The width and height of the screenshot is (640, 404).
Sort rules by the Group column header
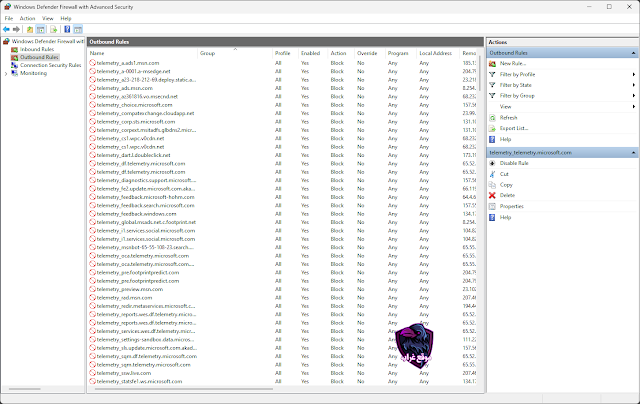pos(235,53)
